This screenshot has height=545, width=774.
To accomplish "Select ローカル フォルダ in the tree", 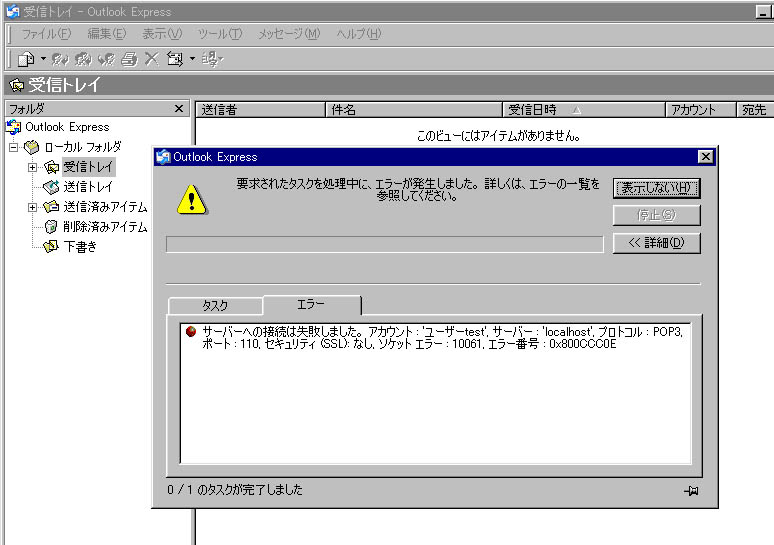I will 83,147.
